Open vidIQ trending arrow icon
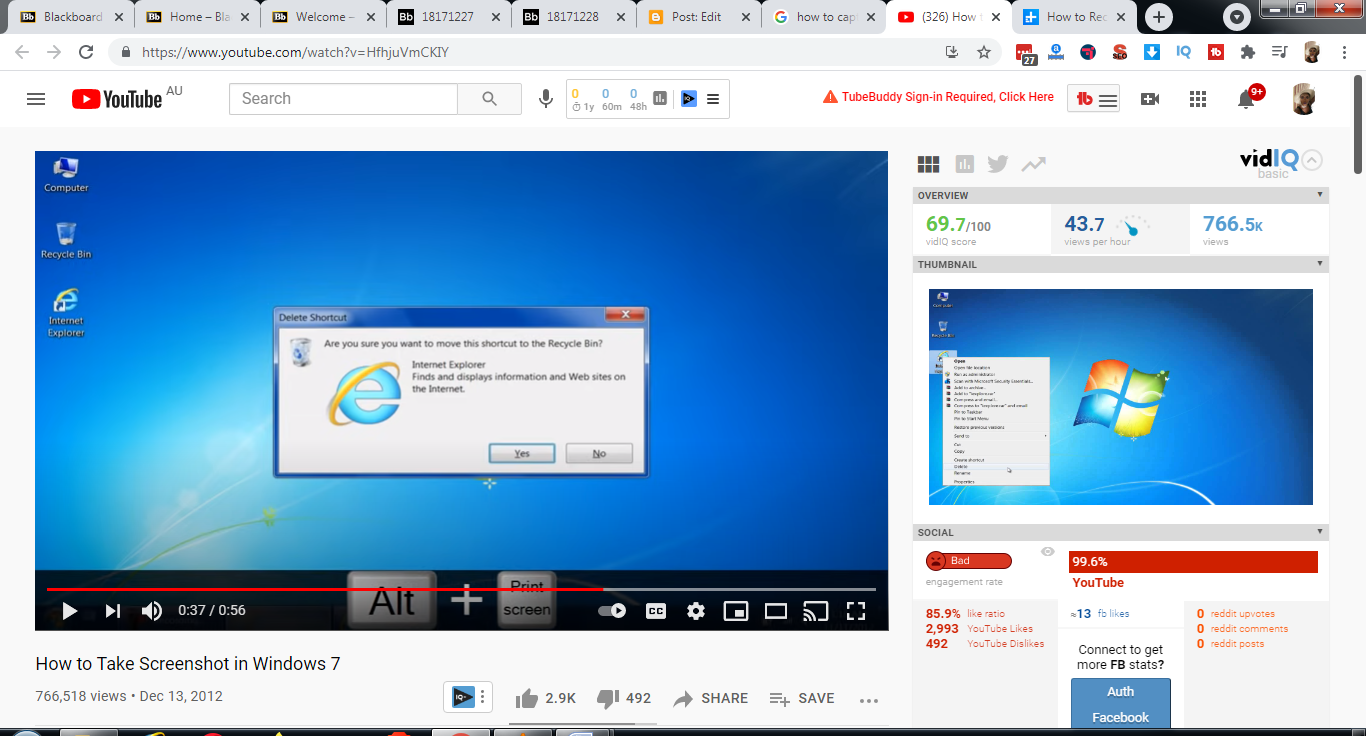The image size is (1366, 736). click(x=1034, y=164)
